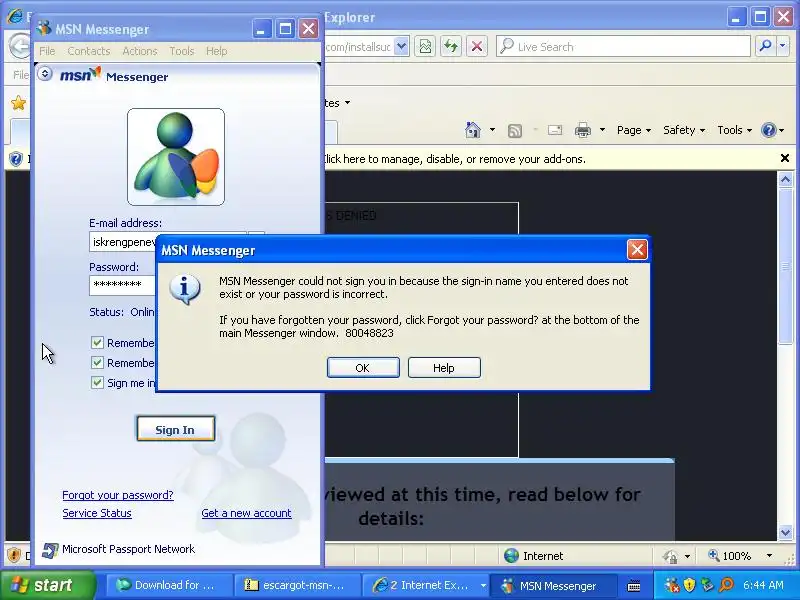The height and width of the screenshot is (600, 800).
Task: Click the MSN buddy display picture
Action: coord(176,157)
